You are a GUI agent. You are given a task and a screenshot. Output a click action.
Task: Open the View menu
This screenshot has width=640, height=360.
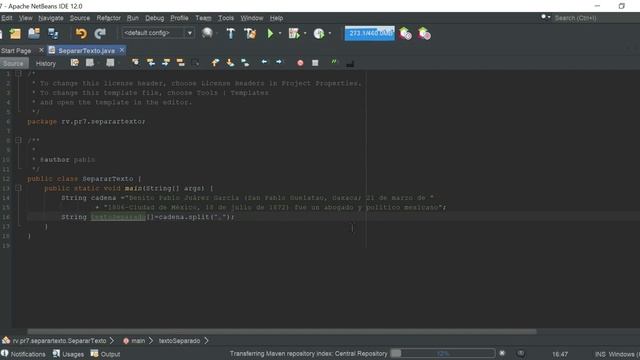pos(25,18)
